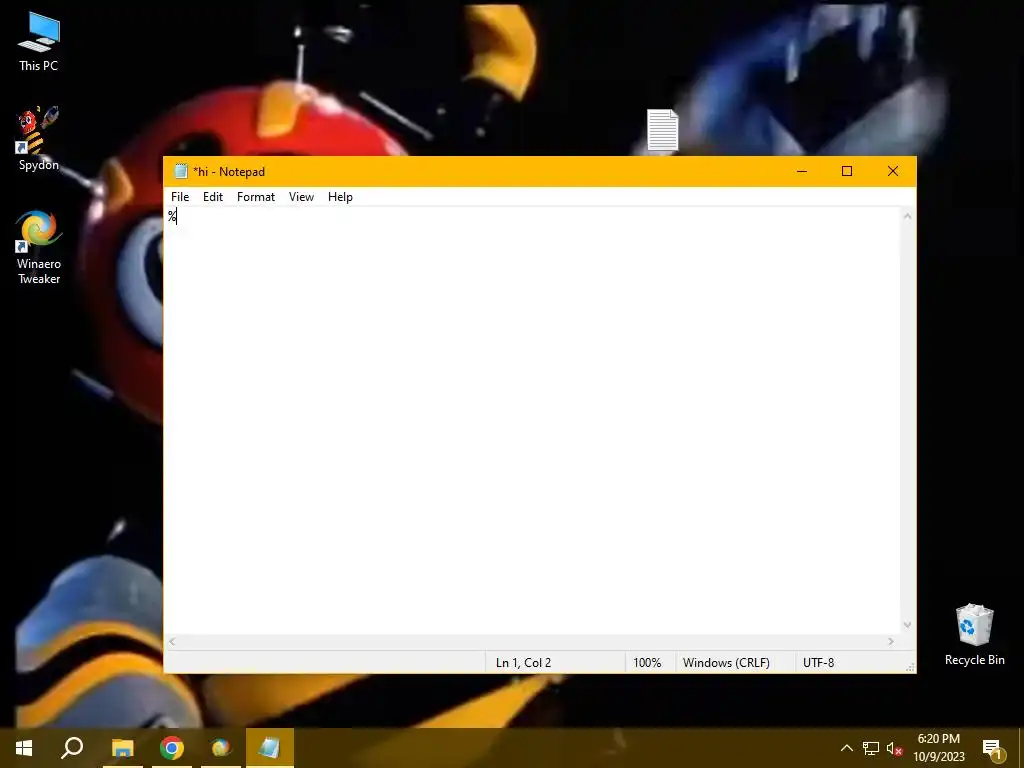
Task: Open the notification center icon
Action: 992,749
